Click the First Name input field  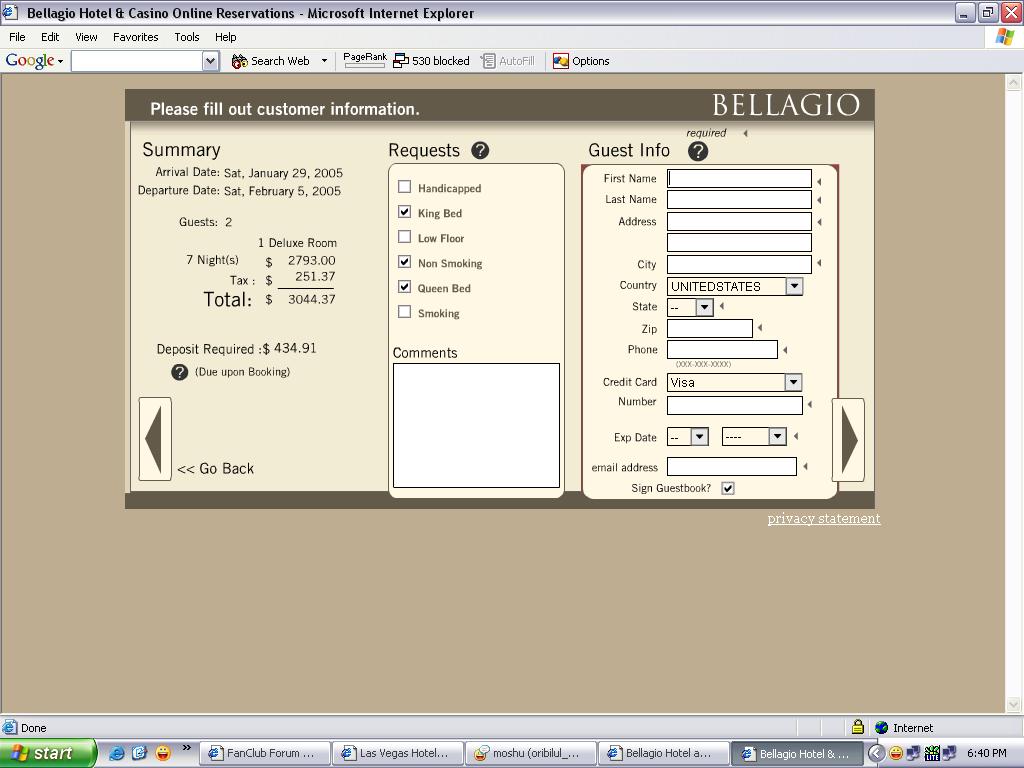click(x=739, y=178)
